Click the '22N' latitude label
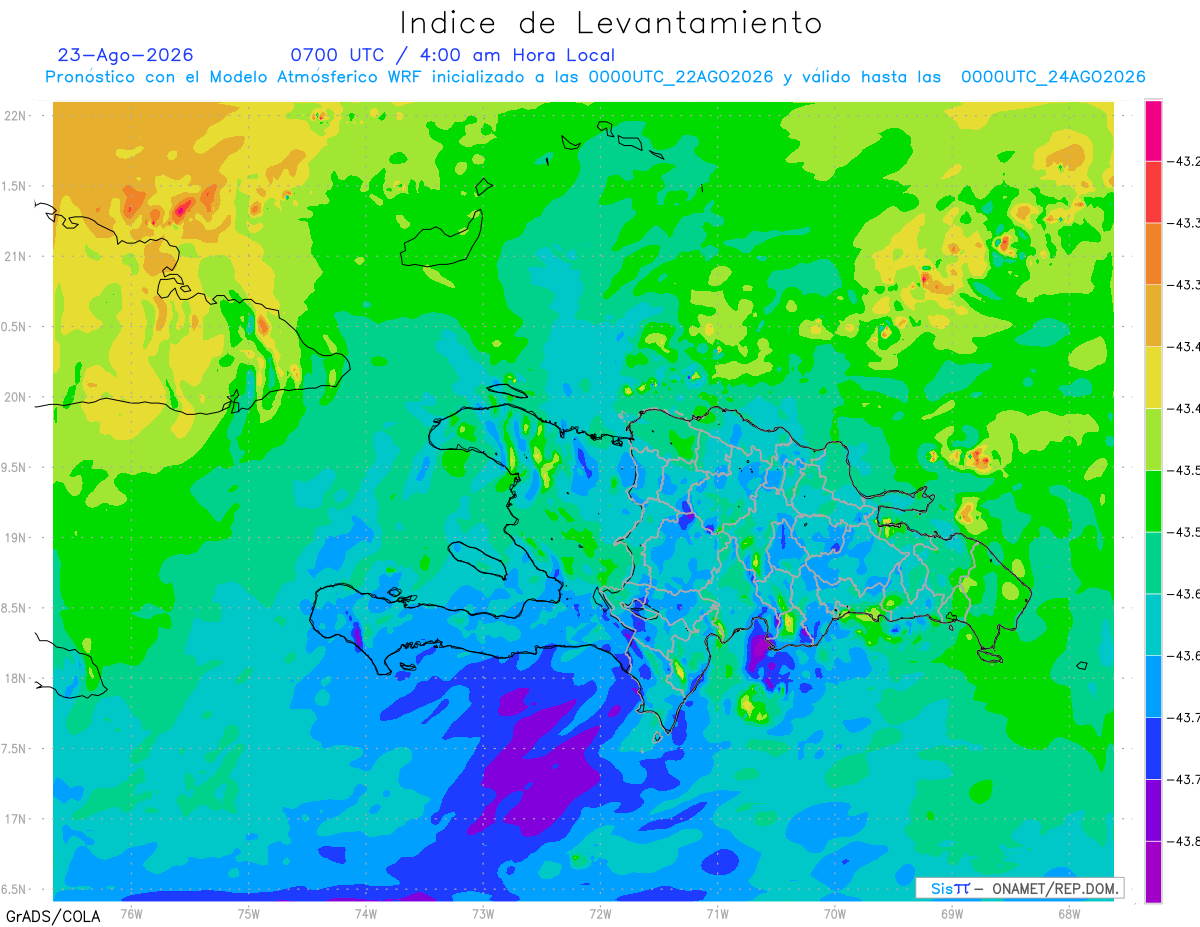The width and height of the screenshot is (1200, 927). point(15,115)
